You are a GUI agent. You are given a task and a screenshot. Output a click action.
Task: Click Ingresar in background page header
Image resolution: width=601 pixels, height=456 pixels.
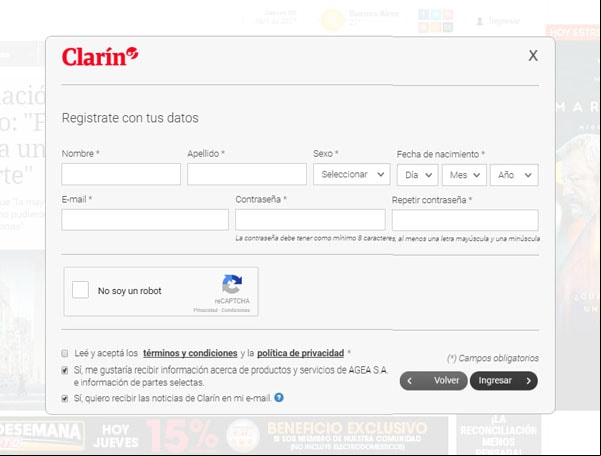[504, 21]
